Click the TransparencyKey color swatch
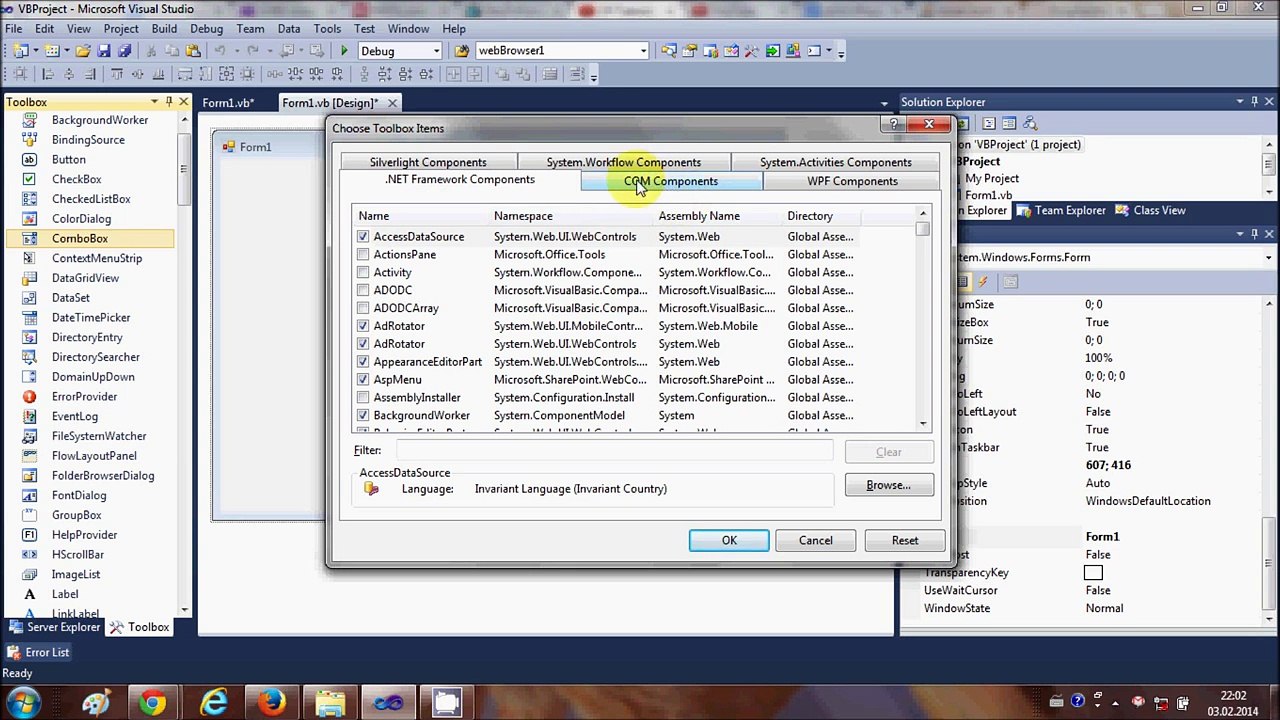Viewport: 1280px width, 720px height. coord(1093,573)
